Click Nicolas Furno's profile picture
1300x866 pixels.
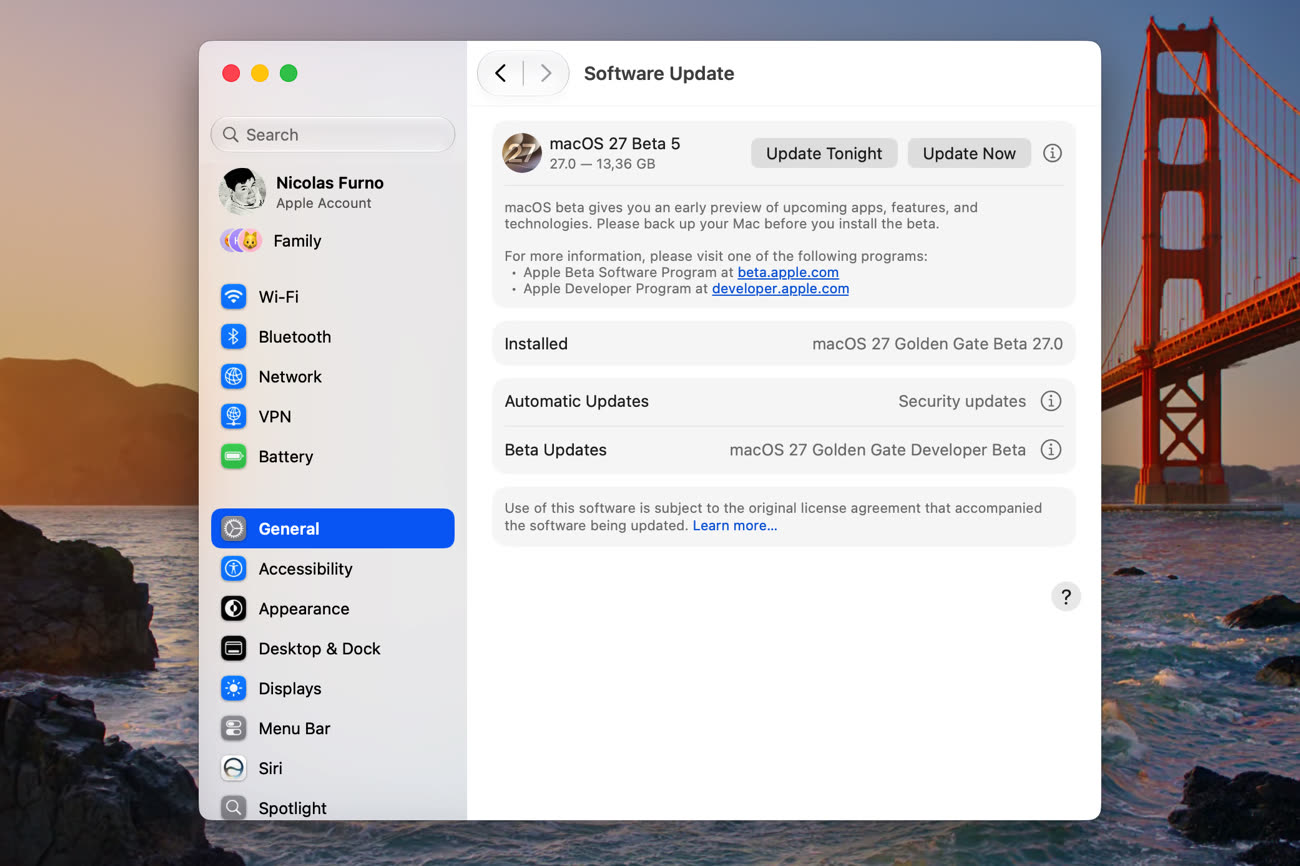point(242,191)
